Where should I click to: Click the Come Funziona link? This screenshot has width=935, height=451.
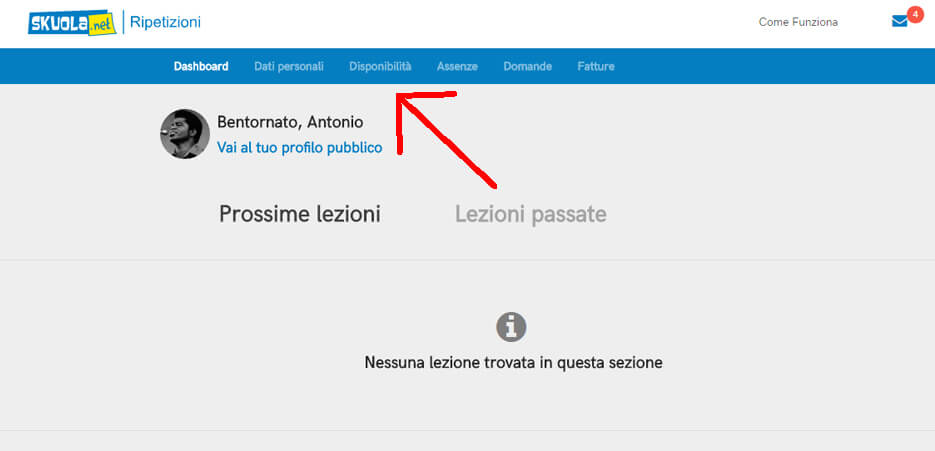pos(798,22)
